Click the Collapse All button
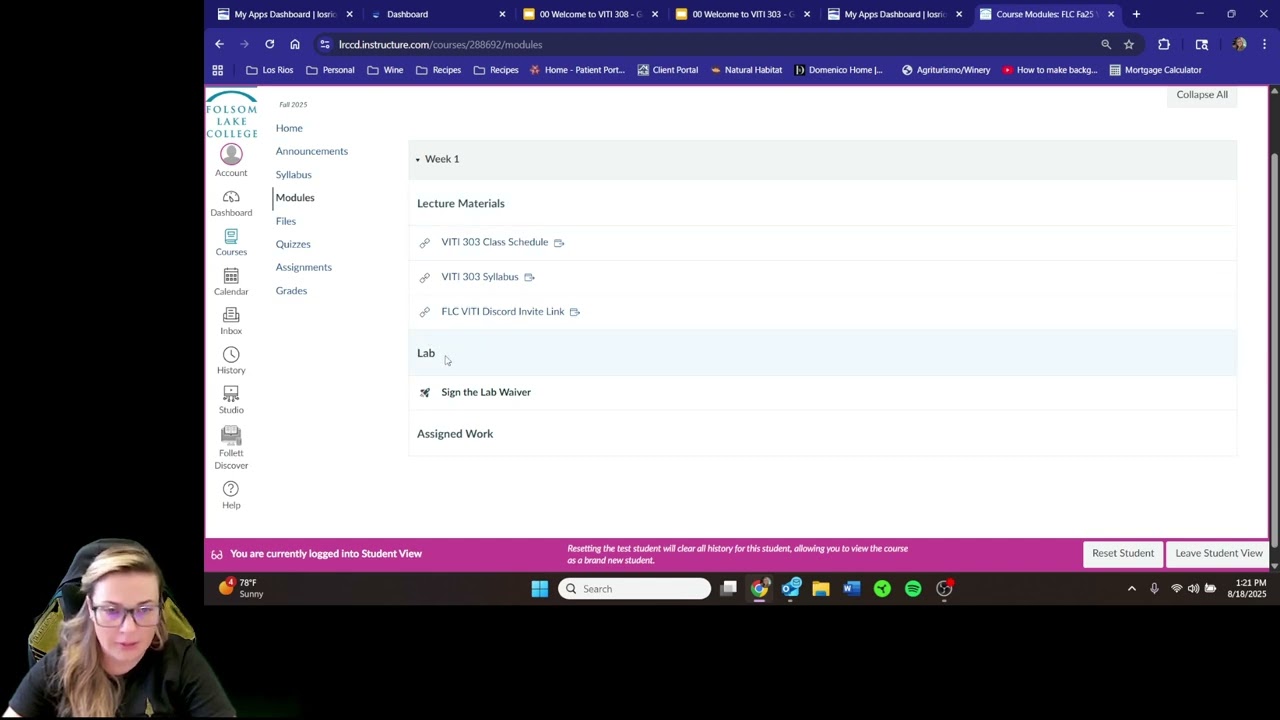This screenshot has height=720, width=1280. click(x=1201, y=95)
